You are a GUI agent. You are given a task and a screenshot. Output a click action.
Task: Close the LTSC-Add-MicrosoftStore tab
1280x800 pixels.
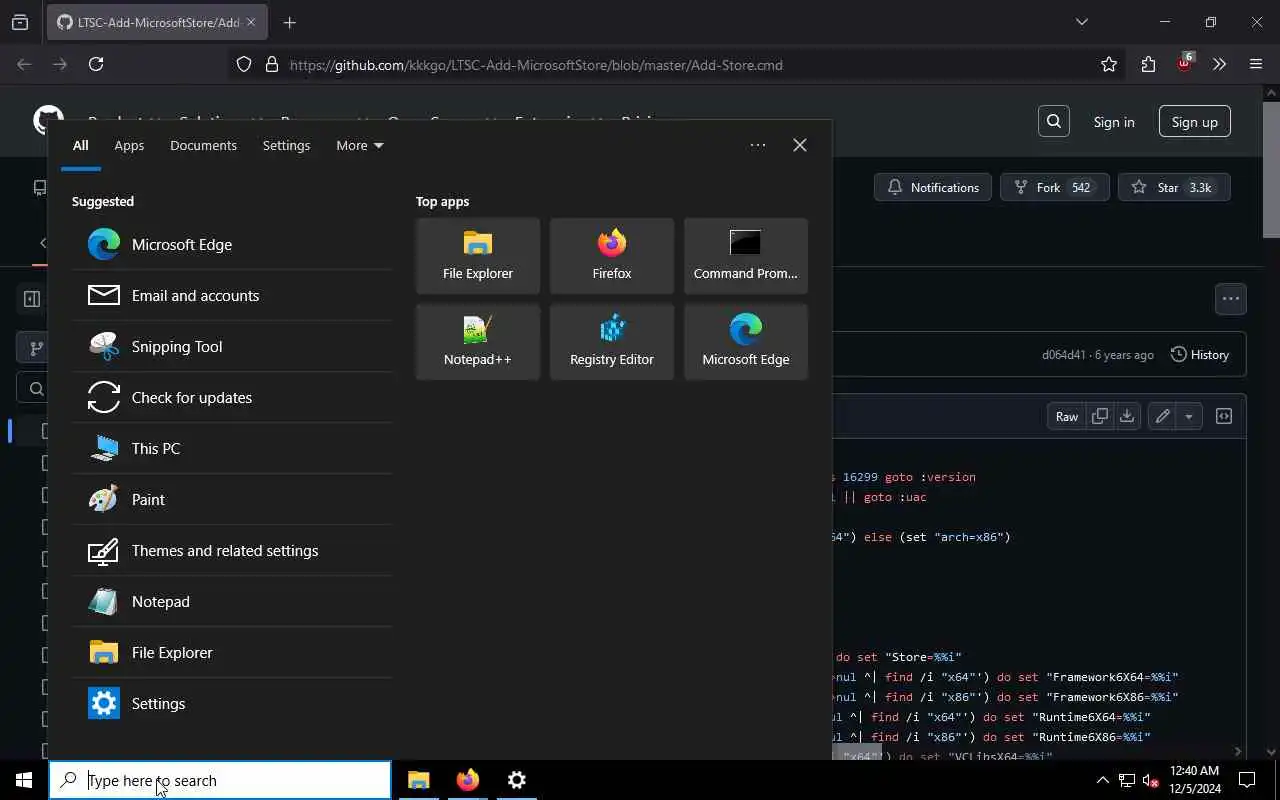[x=251, y=22]
